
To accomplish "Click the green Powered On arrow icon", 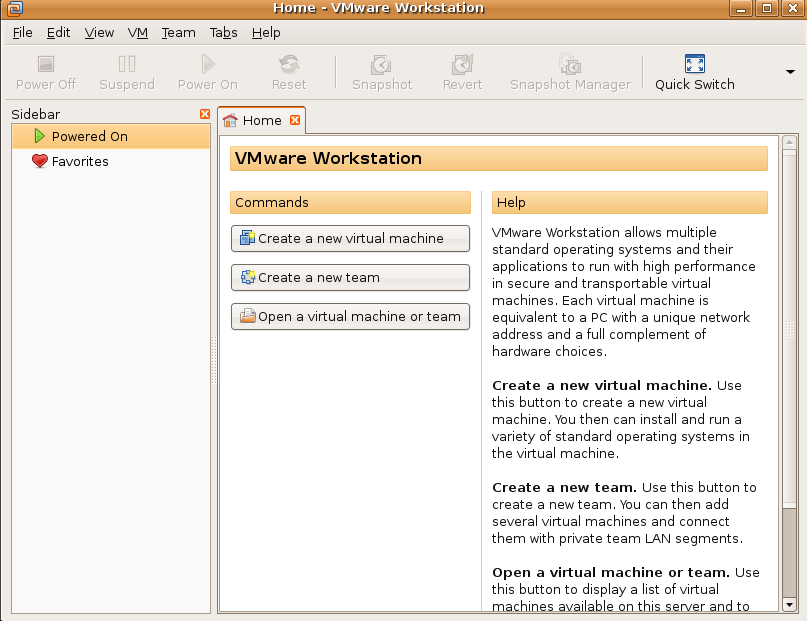I will (x=39, y=136).
